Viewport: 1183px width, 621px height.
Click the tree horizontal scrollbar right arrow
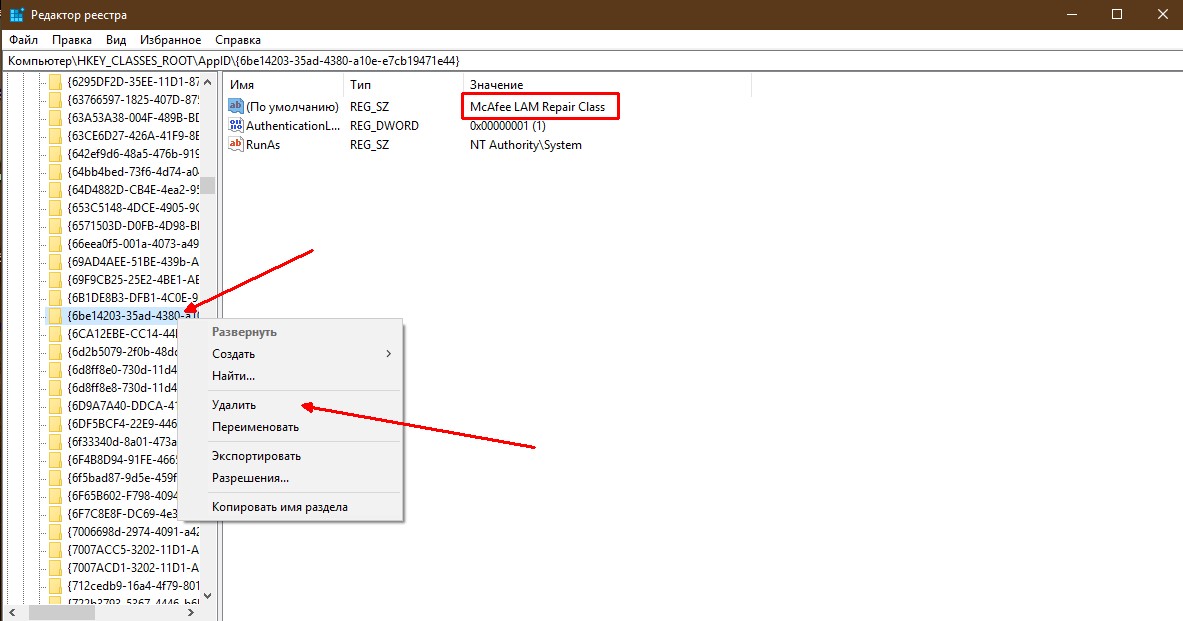click(x=191, y=613)
